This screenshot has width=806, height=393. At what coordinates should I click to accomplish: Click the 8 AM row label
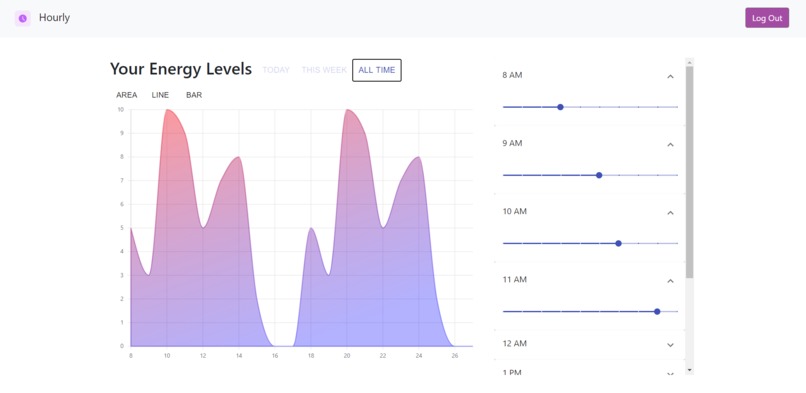point(512,75)
